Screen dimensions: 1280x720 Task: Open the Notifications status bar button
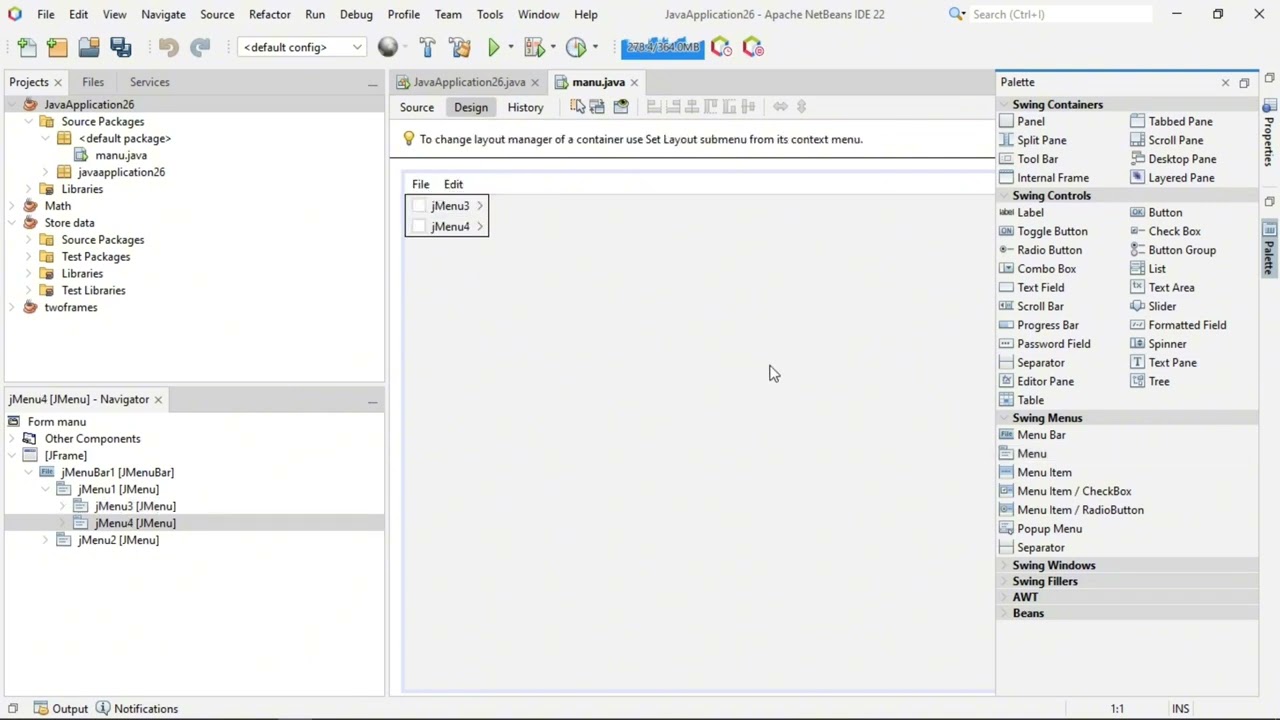137,709
